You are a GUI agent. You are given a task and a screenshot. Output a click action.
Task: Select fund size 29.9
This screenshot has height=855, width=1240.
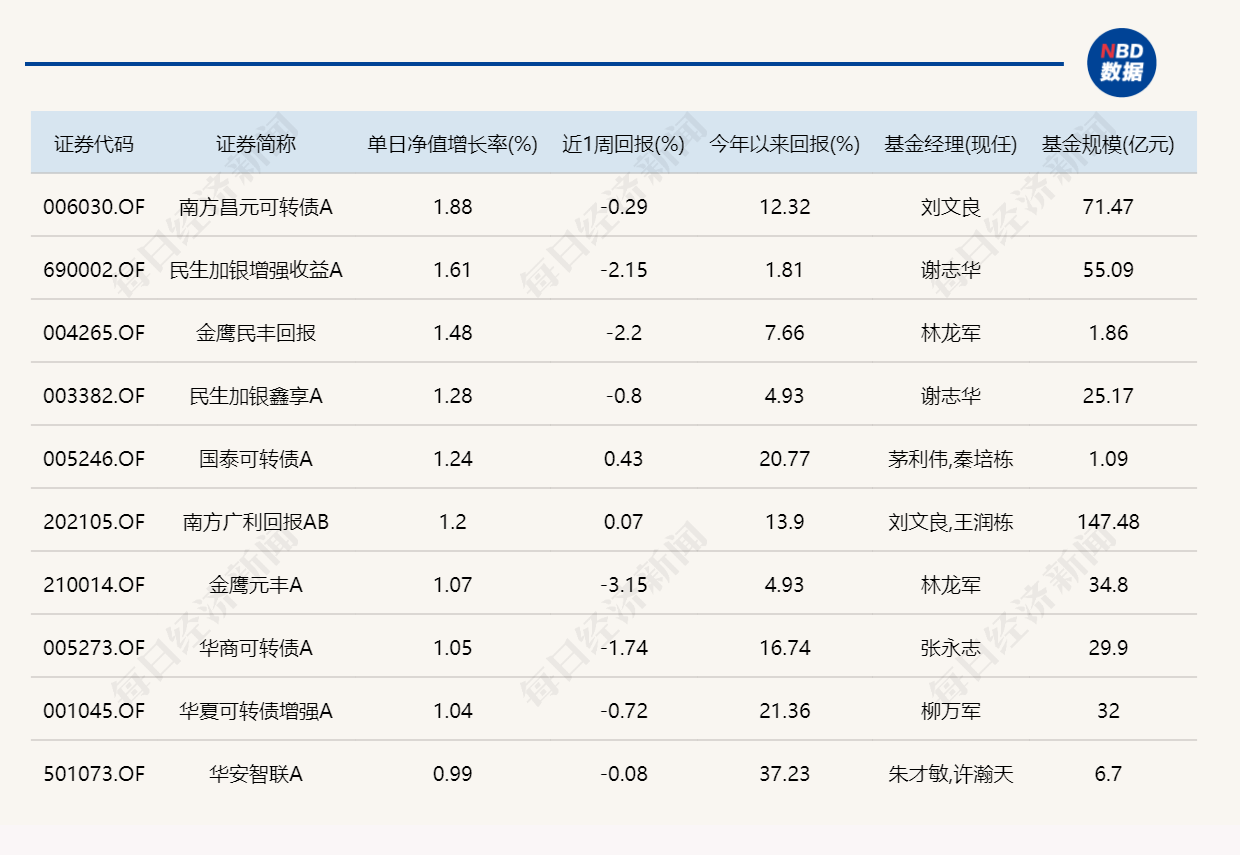tap(1108, 648)
